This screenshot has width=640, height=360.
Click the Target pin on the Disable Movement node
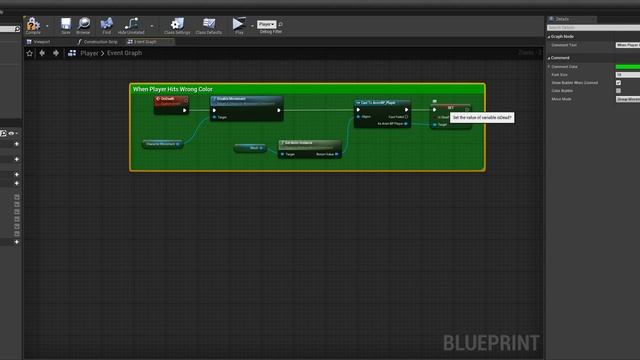(215, 117)
